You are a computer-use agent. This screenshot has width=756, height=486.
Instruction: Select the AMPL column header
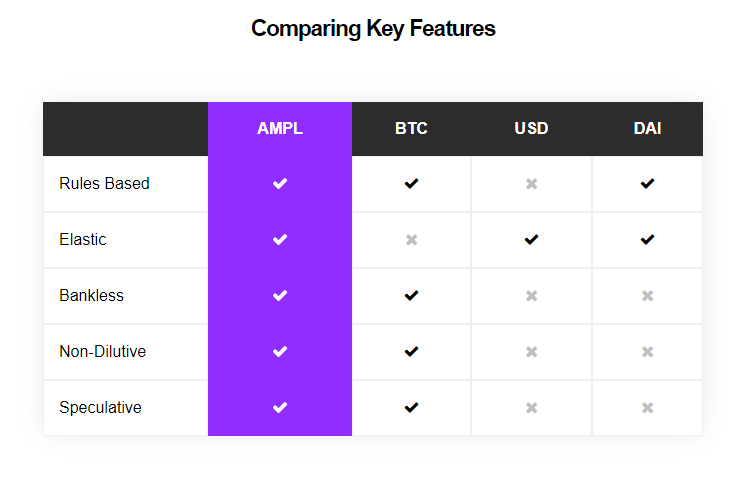280,129
